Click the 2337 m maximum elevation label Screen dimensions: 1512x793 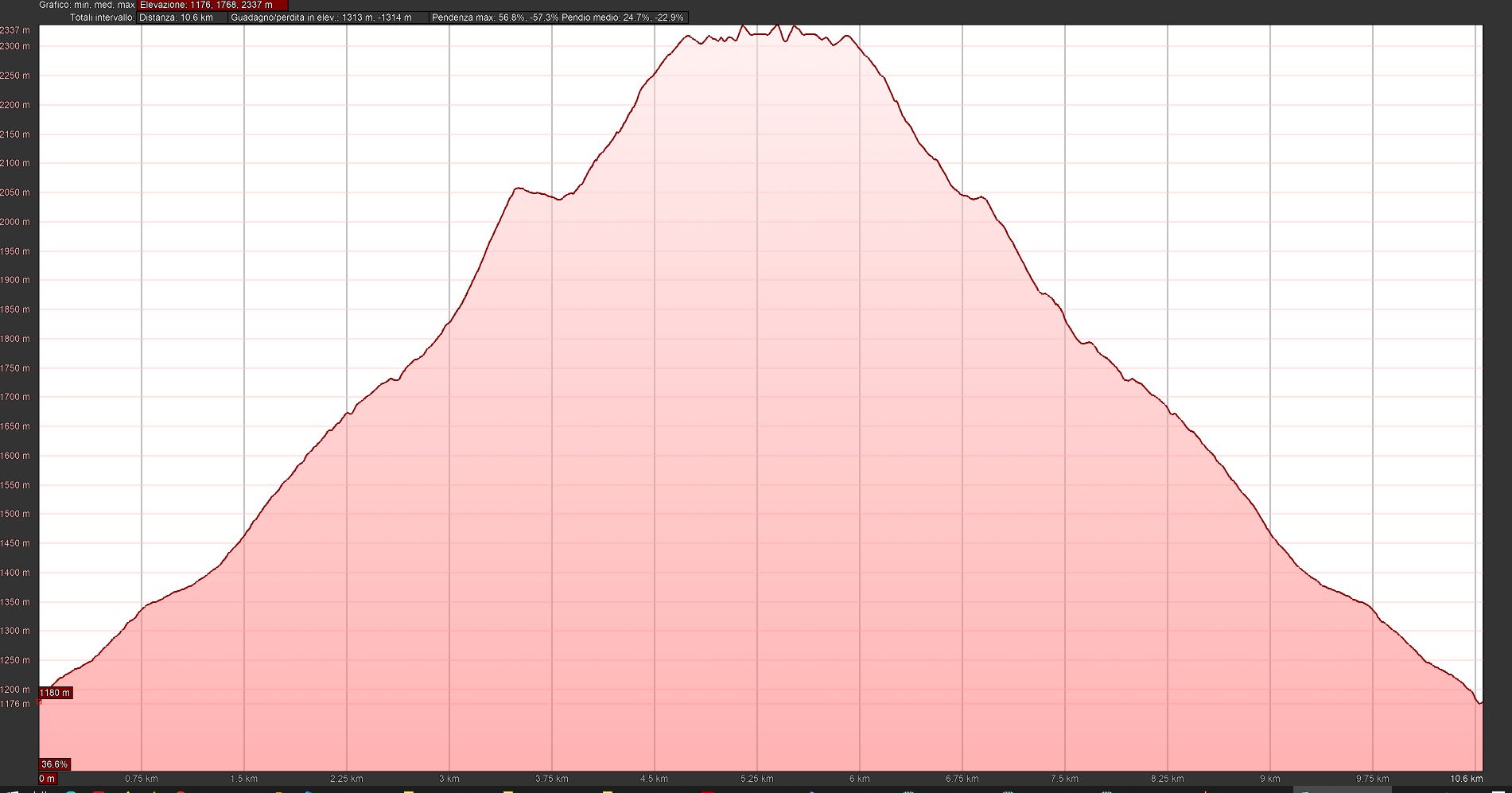pyautogui.click(x=15, y=30)
